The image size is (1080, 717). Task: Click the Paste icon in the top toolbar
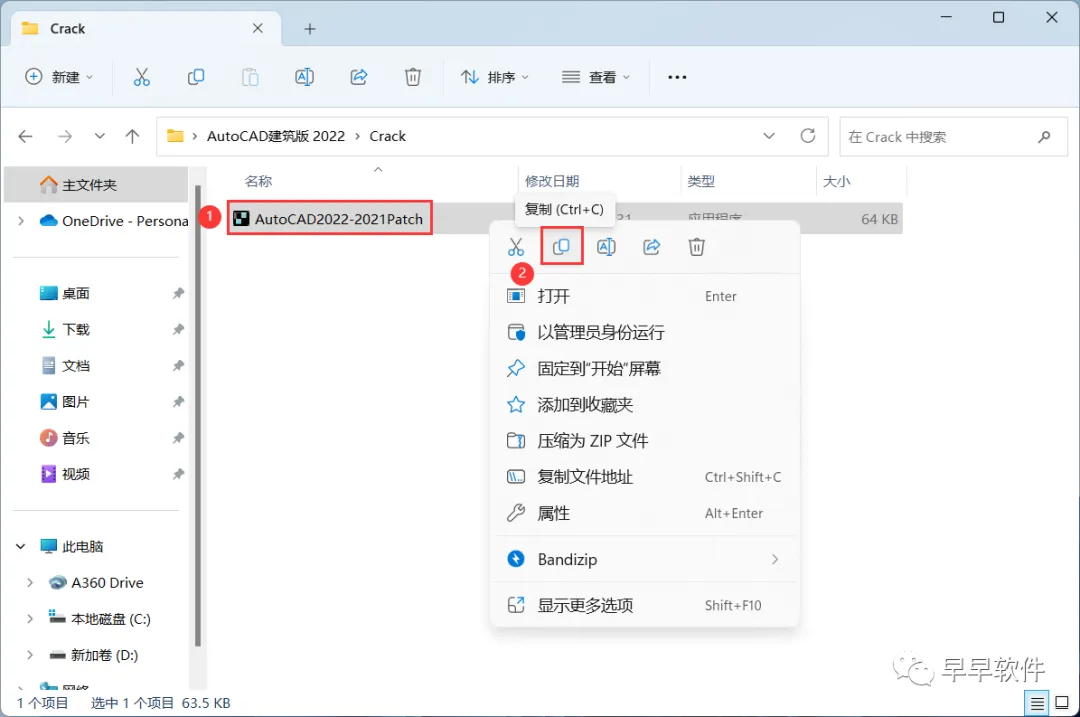(x=250, y=77)
